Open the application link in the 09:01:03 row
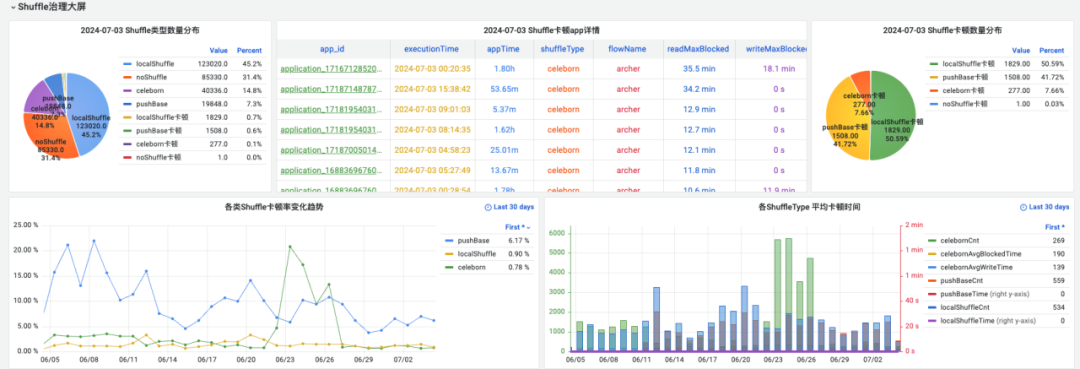 [x=331, y=109]
